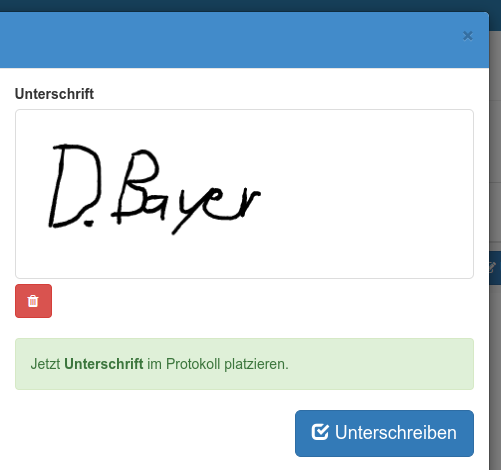Close the signature dialog with the X

(x=468, y=36)
